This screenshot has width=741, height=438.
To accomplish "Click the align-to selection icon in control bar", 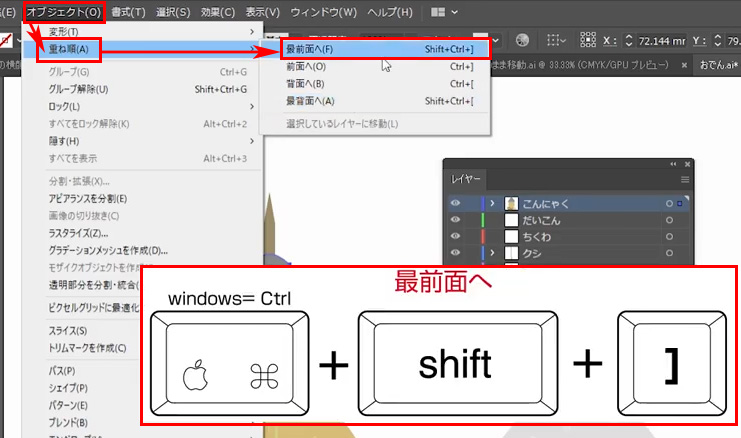I will (x=552, y=40).
